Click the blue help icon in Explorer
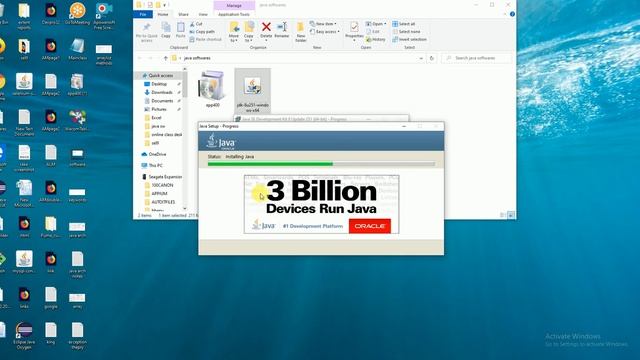Image resolution: width=640 pixels, height=360 pixels. click(x=512, y=14)
